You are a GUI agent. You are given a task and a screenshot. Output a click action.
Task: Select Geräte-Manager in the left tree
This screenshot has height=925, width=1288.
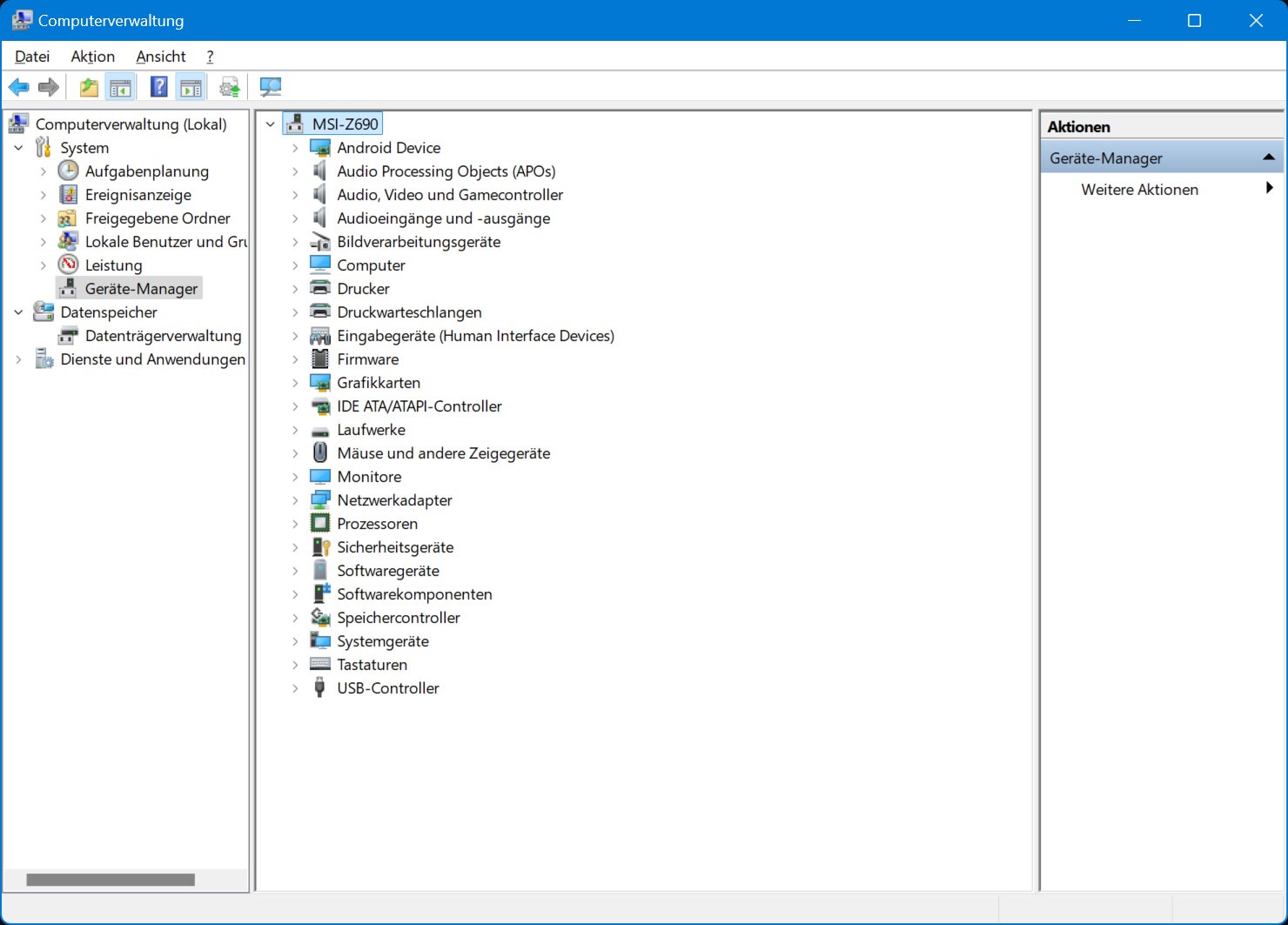(x=141, y=289)
